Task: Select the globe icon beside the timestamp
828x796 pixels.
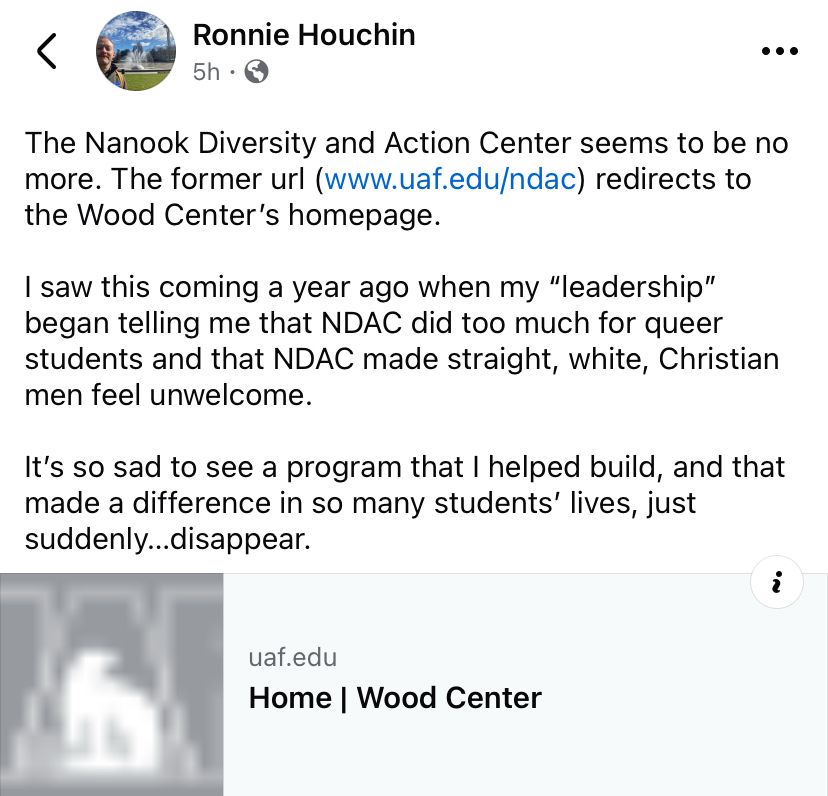Action: point(256,72)
